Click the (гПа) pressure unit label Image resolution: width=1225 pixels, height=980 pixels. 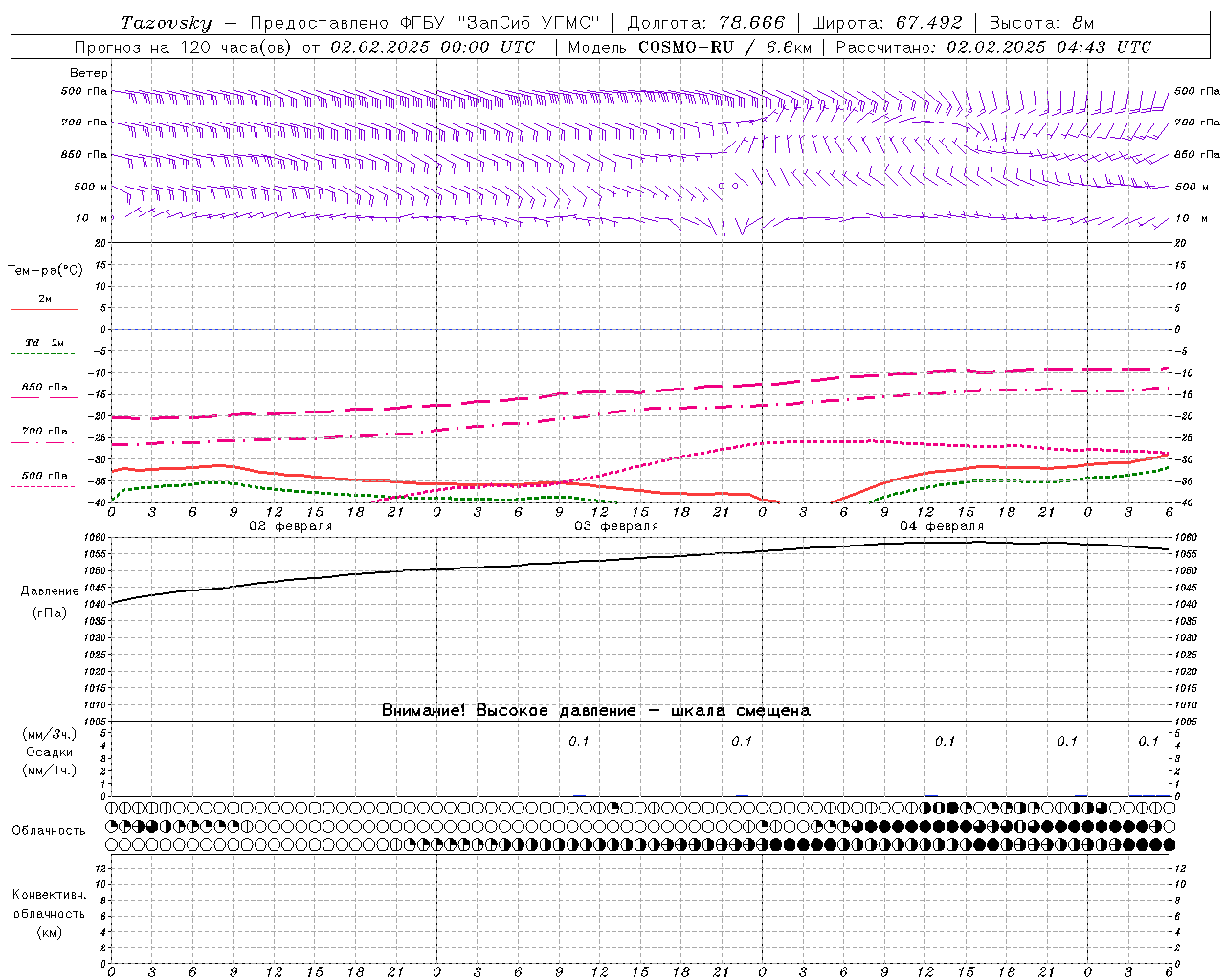pos(50,612)
